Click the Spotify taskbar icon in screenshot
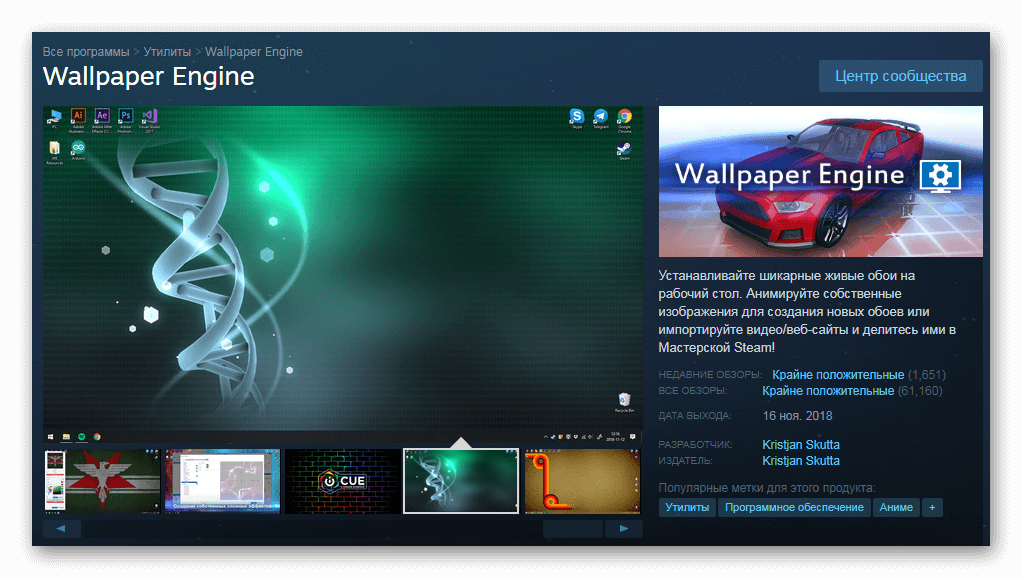The image size is (1022, 578). 81,437
